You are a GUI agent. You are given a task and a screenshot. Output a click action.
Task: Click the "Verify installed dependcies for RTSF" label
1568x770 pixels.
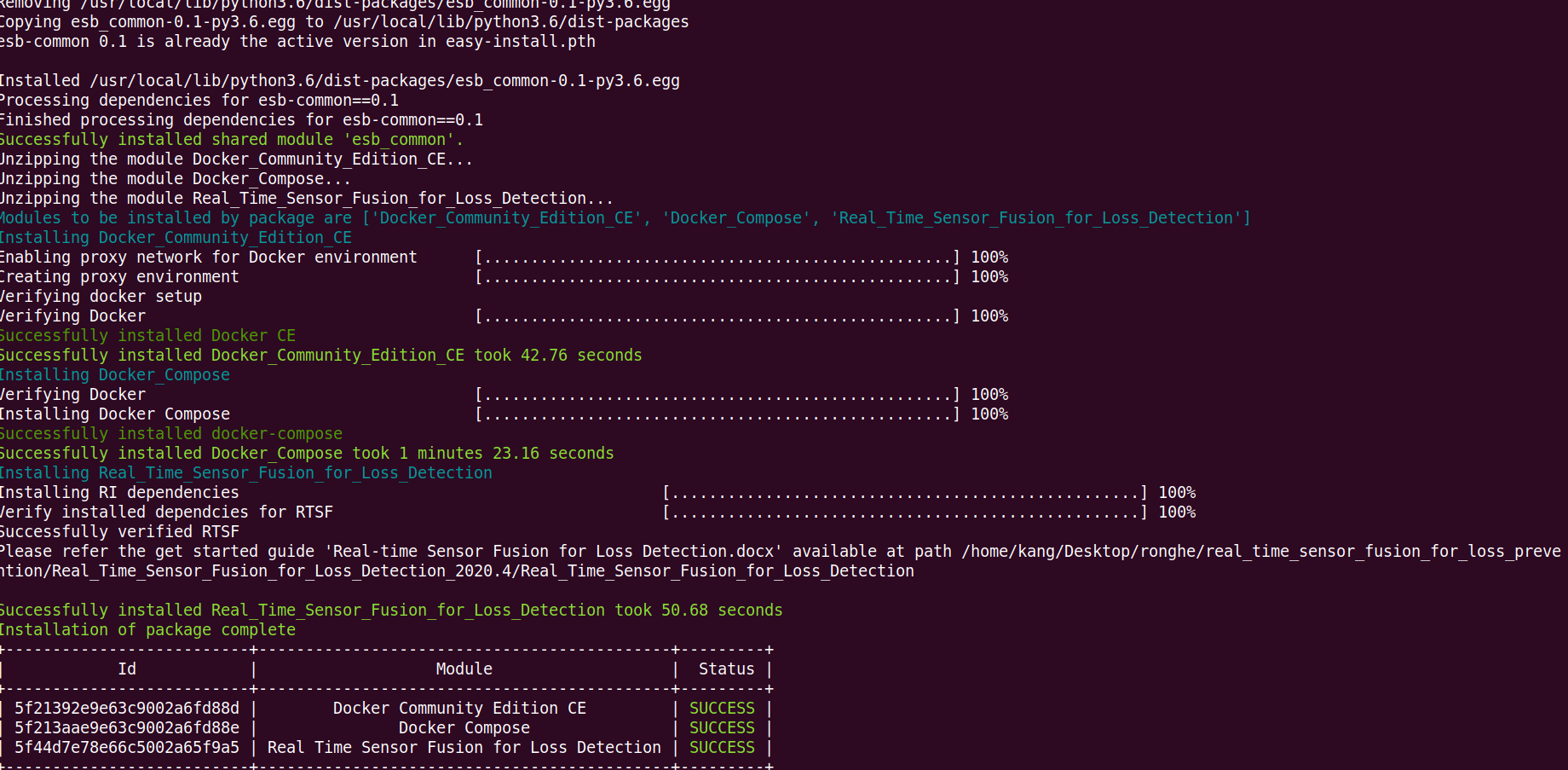(x=166, y=512)
